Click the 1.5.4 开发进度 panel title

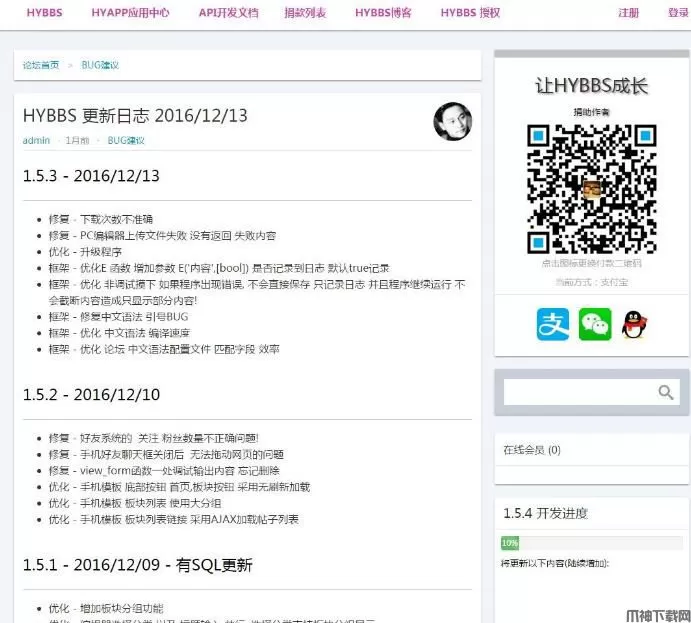click(546, 513)
